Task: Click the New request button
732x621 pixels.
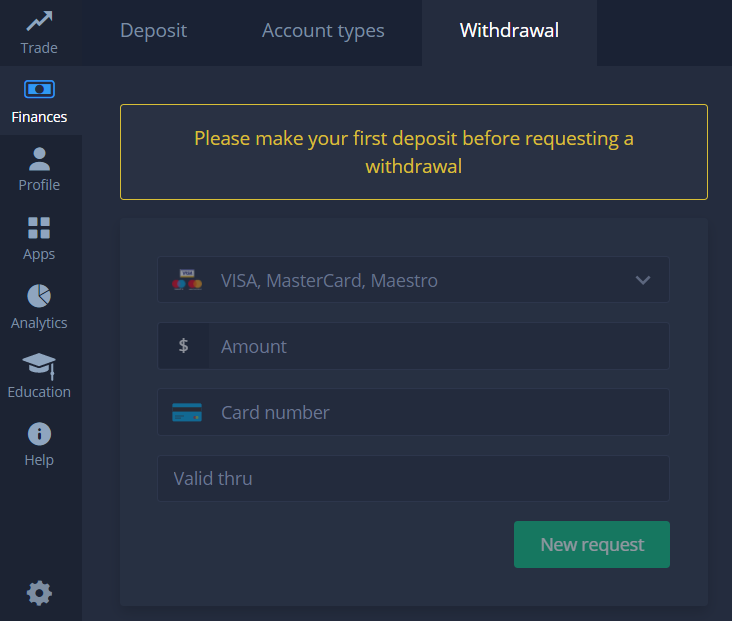Action: click(x=592, y=544)
